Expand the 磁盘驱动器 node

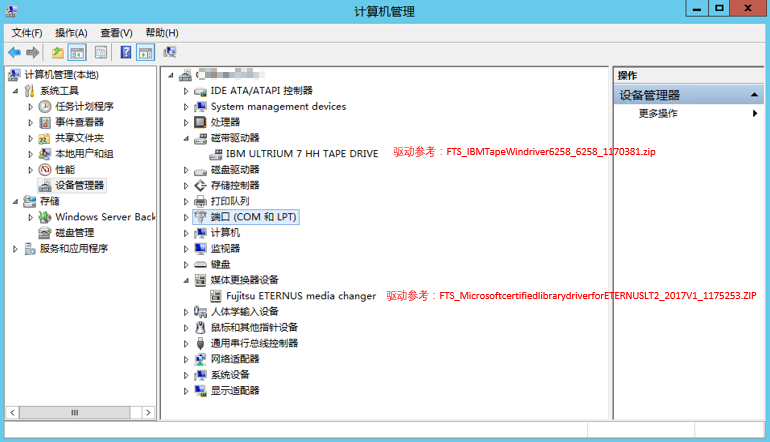coord(186,170)
